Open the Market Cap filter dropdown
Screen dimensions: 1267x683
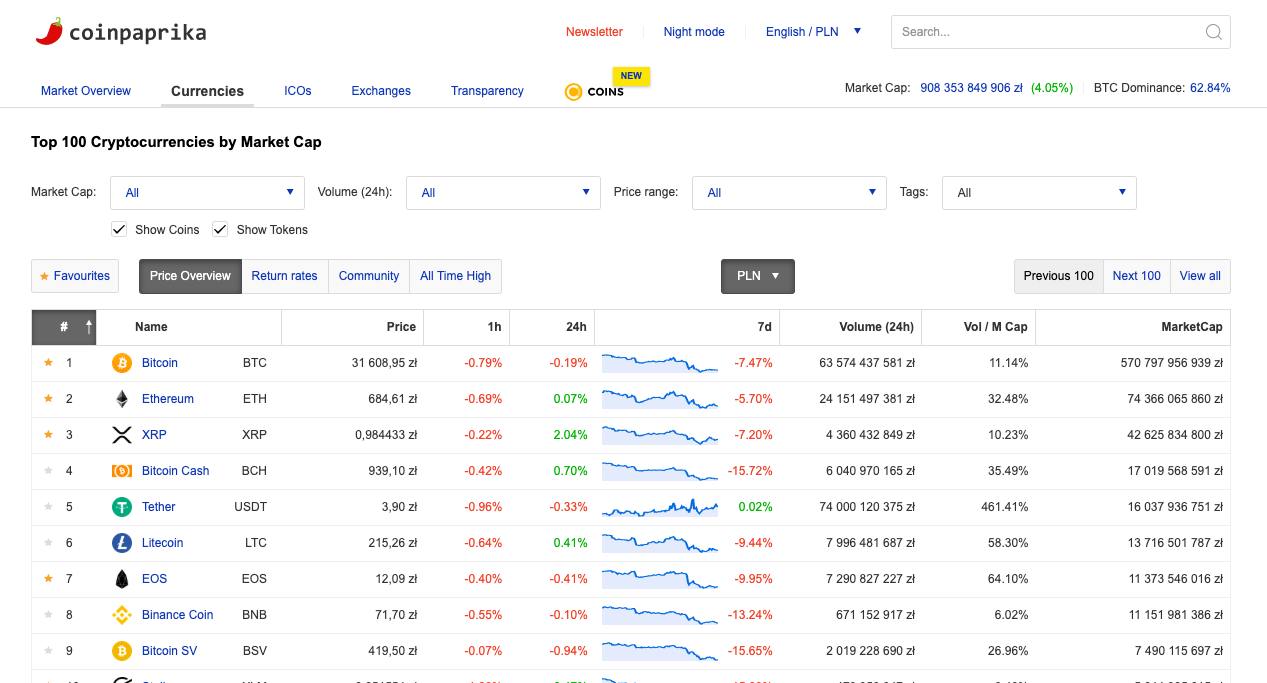[207, 193]
